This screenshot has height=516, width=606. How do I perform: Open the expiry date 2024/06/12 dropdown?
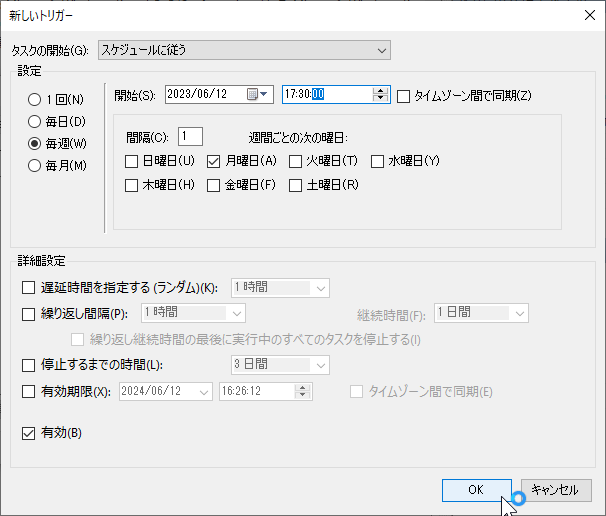click(166, 392)
